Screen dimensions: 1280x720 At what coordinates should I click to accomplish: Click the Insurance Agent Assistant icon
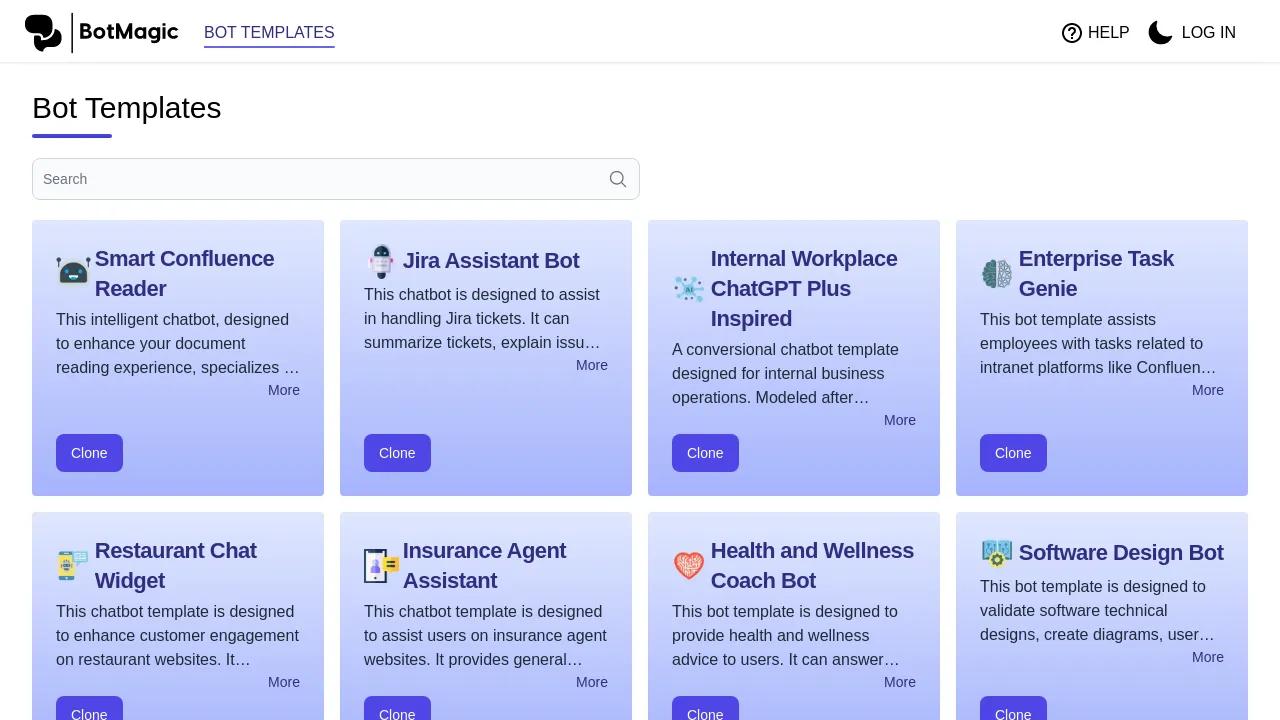pos(382,566)
